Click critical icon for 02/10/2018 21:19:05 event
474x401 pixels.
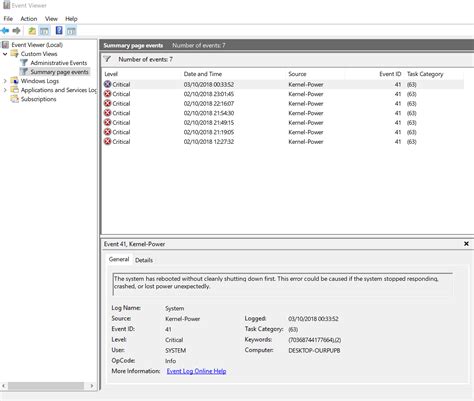[107, 132]
